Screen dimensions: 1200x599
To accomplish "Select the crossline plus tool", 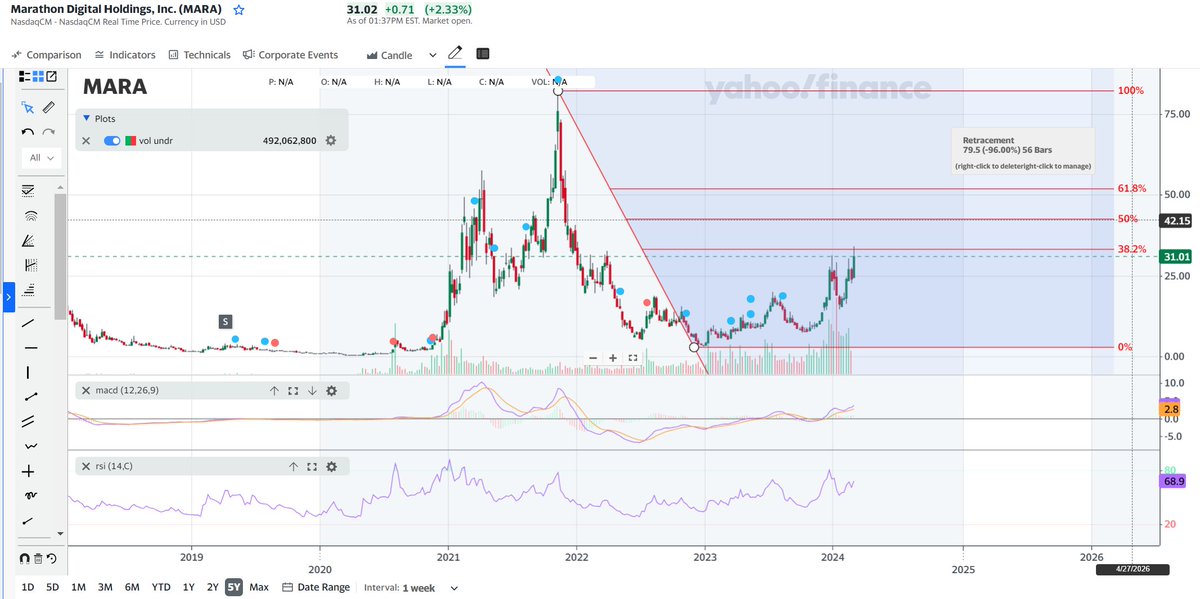I will (x=28, y=471).
